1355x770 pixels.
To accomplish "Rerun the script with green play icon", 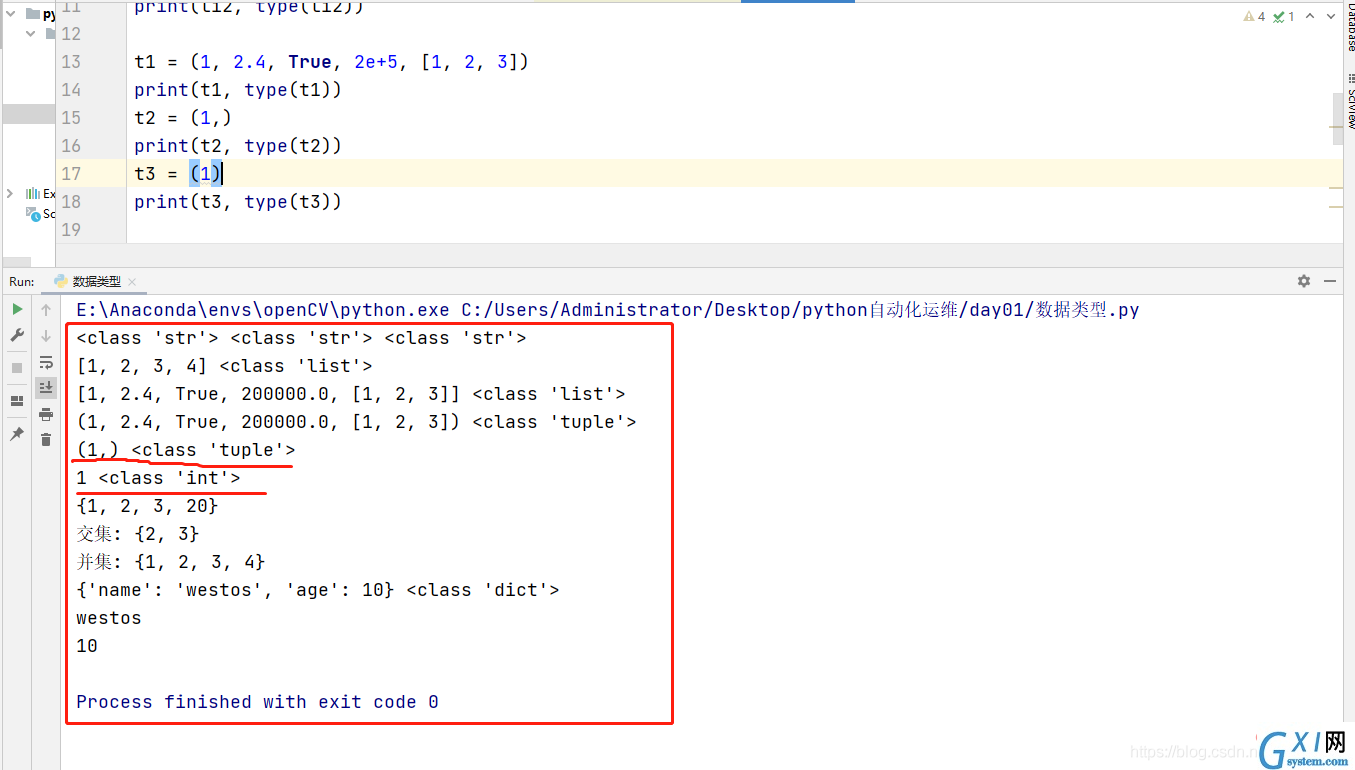I will point(17,310).
